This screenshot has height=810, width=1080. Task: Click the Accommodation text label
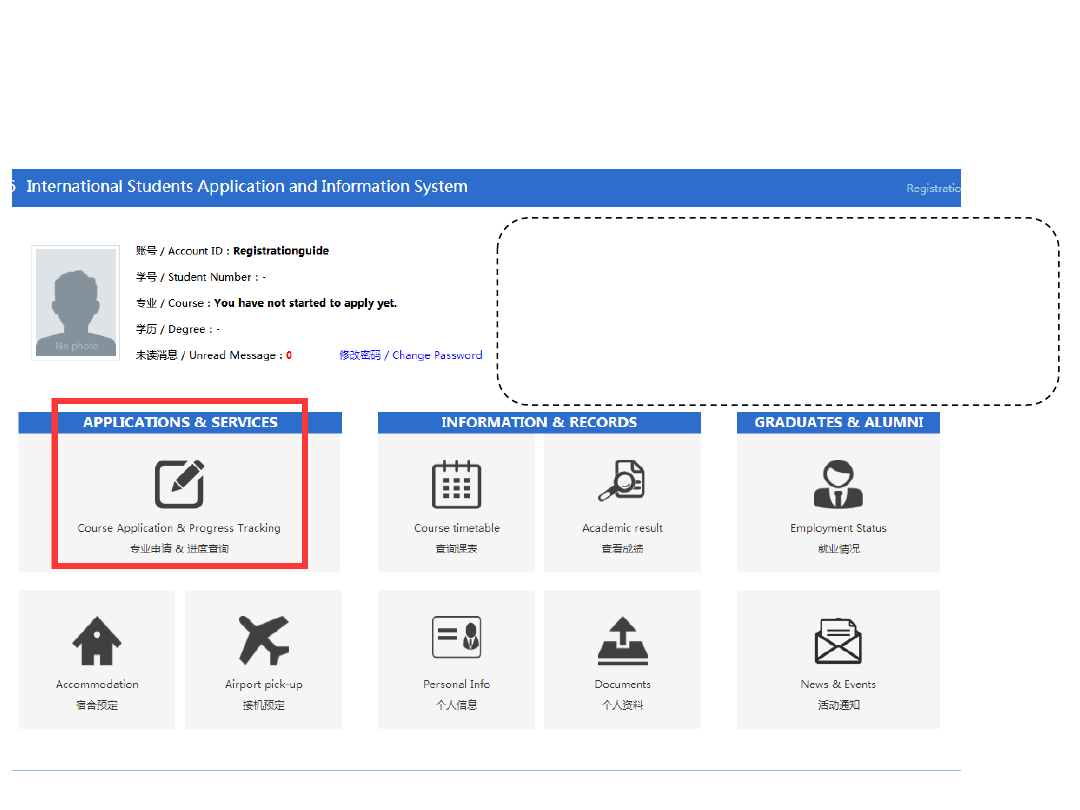point(97,685)
